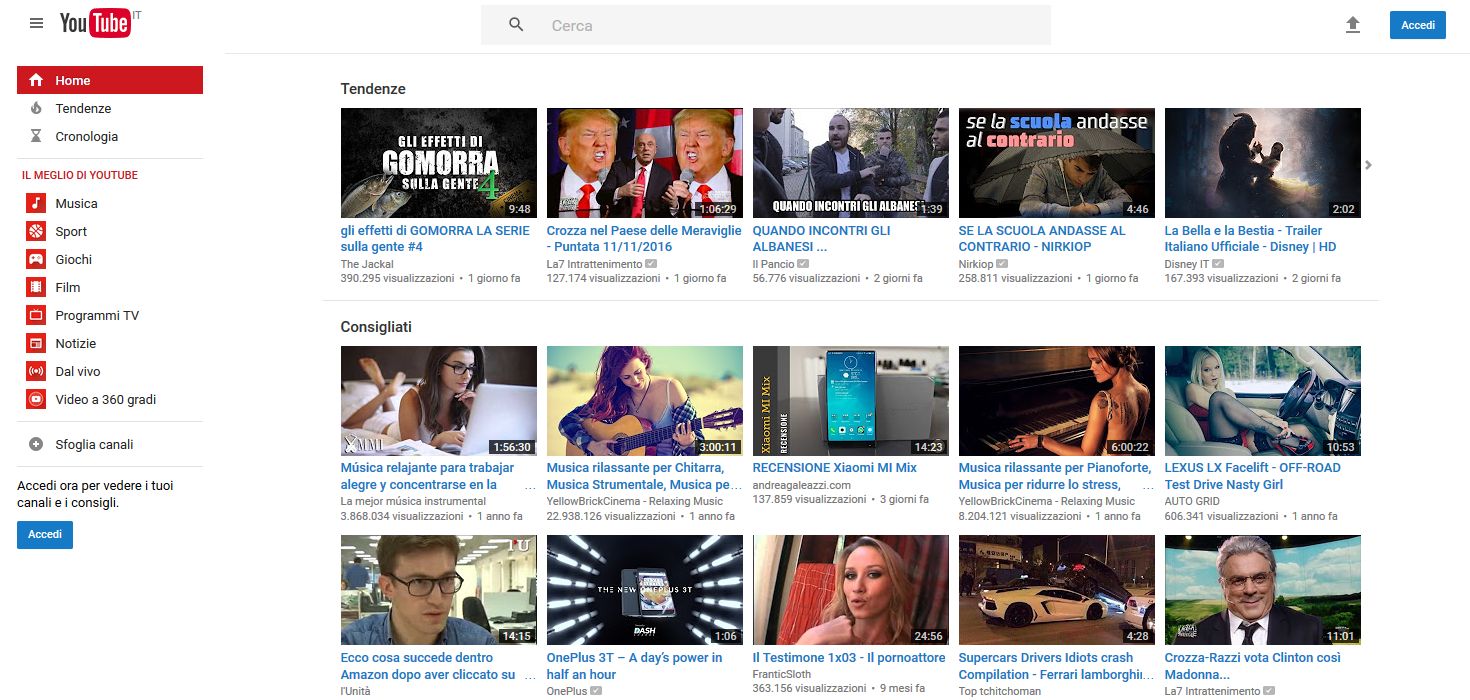Open AUTO GRID channel name

[1191, 501]
